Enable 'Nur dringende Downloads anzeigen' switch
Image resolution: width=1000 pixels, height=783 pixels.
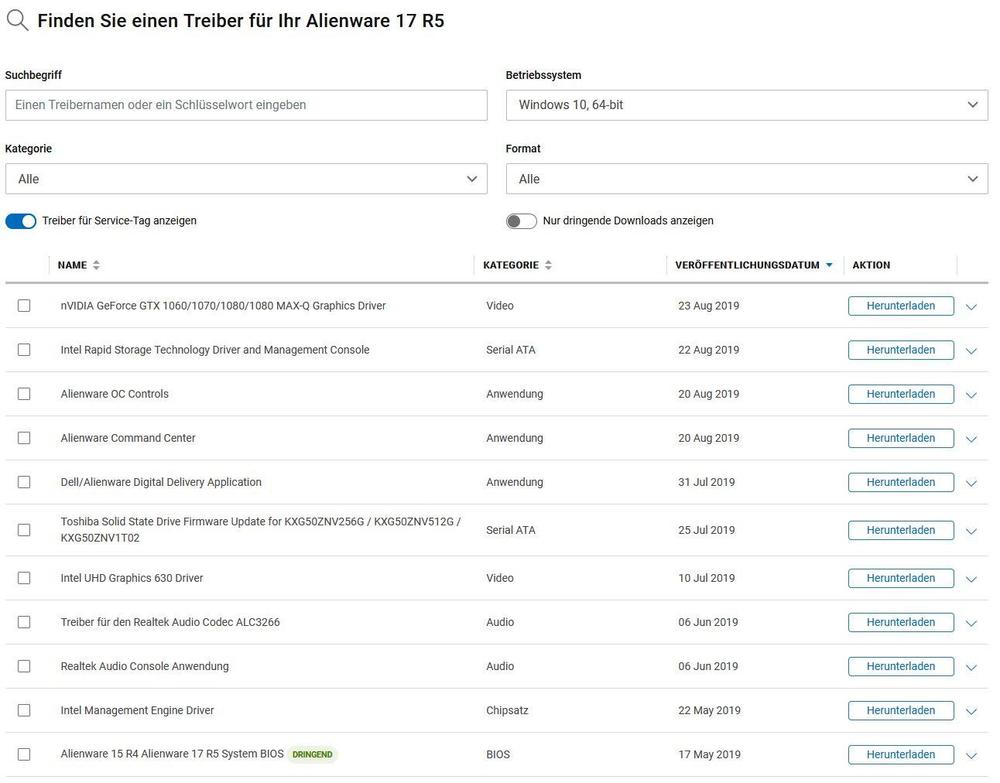tap(521, 221)
